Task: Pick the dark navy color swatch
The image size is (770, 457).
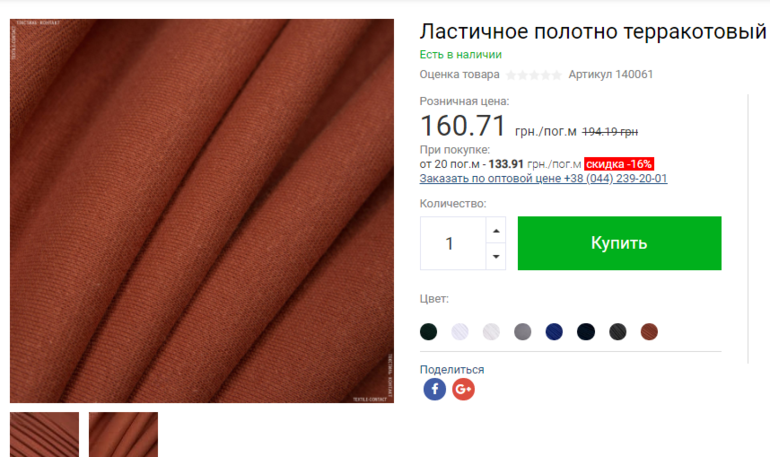Action: [x=586, y=332]
